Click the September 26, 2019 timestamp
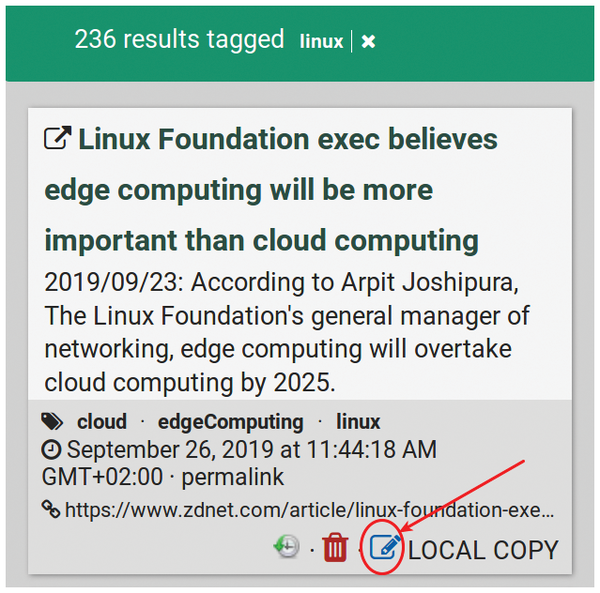This screenshot has height=593, width=600. 250,451
